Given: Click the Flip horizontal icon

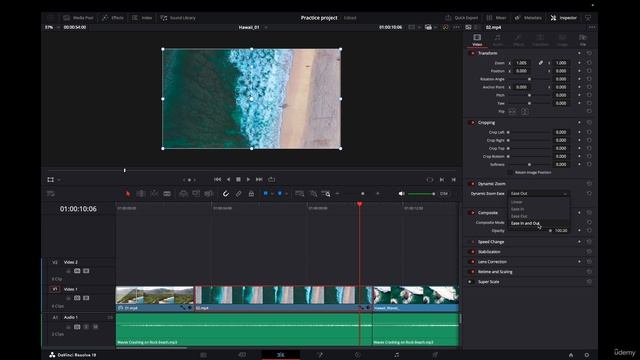Looking at the screenshot, I should [512, 111].
